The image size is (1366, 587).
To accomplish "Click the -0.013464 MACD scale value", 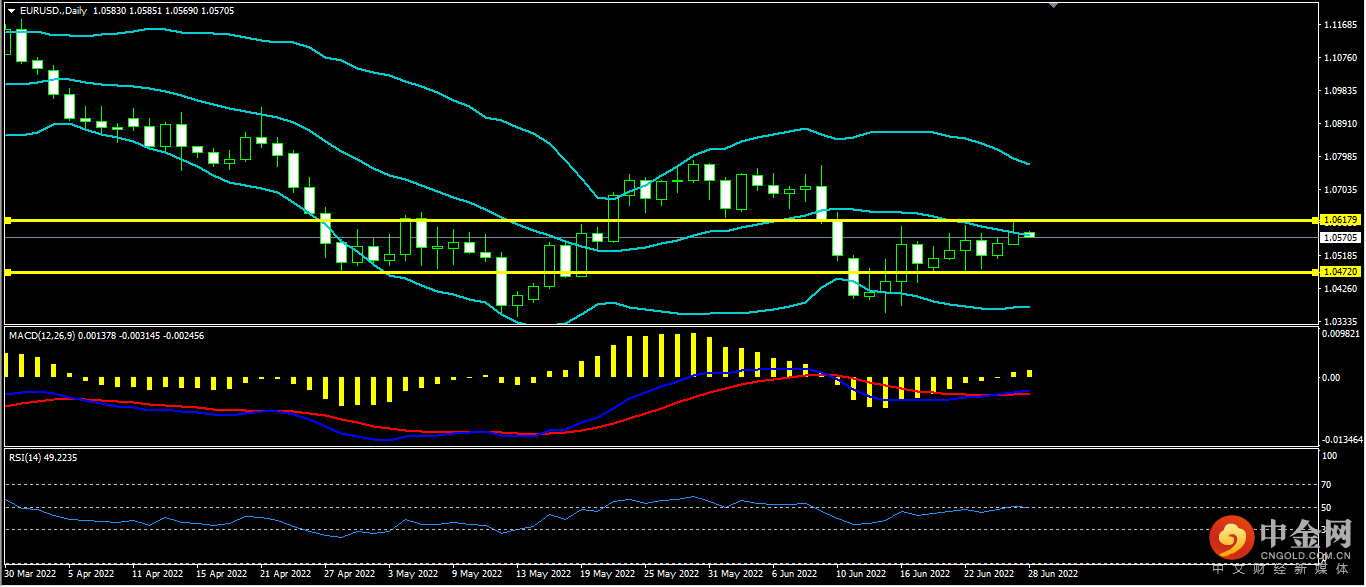I will tap(1341, 439).
